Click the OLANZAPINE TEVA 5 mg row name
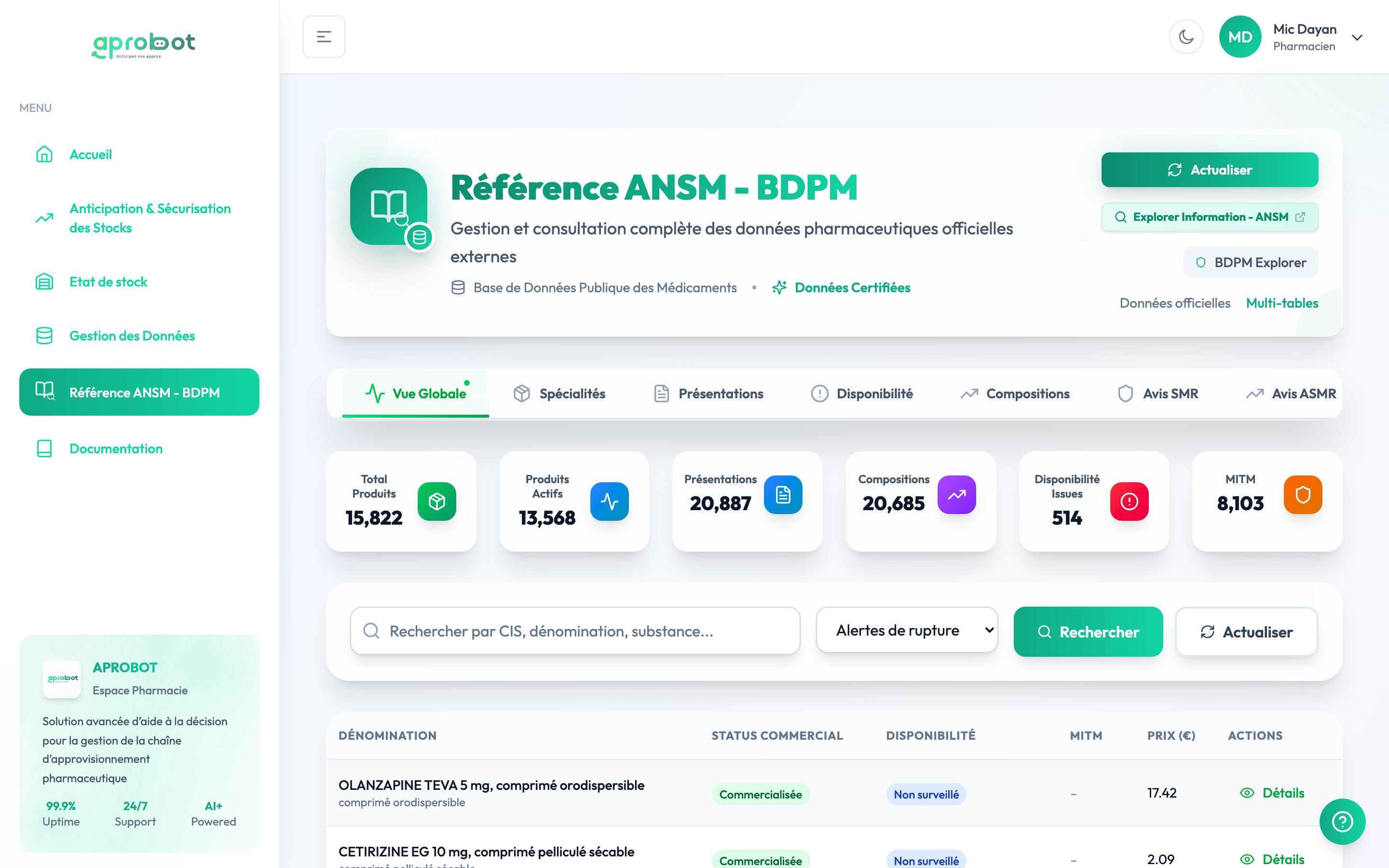 tap(491, 785)
